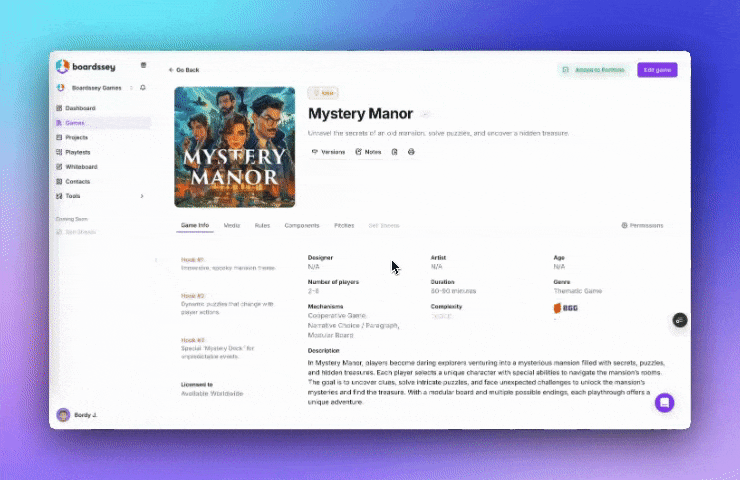The height and width of the screenshot is (480, 740).
Task: Click the Tools sidebar icon
Action: pyautogui.click(x=59, y=196)
